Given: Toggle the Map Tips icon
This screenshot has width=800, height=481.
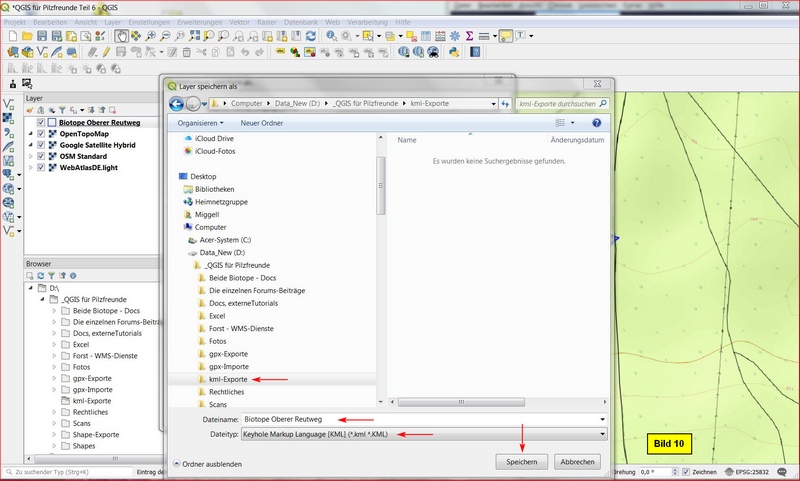Looking at the screenshot, I should click(506, 36).
